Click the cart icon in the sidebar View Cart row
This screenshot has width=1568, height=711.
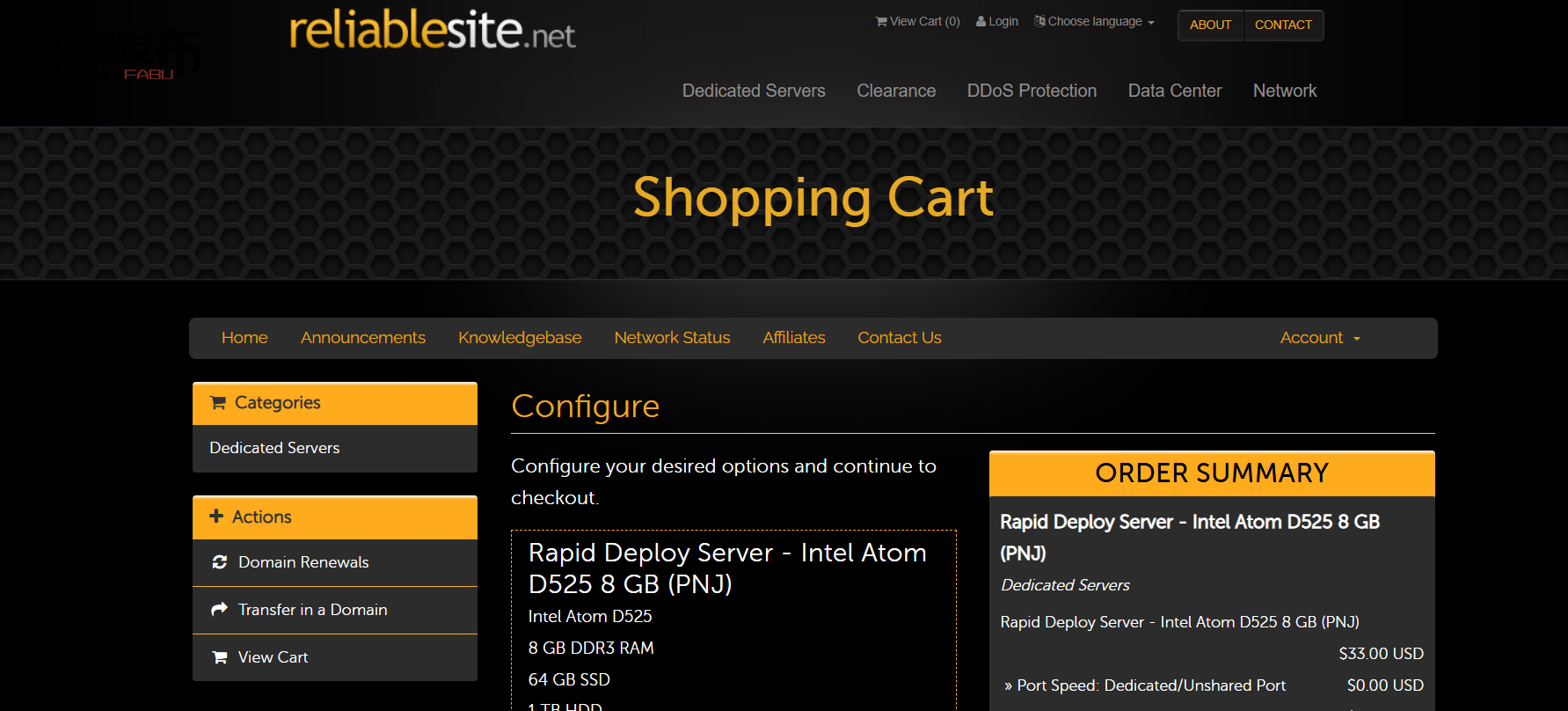[220, 657]
